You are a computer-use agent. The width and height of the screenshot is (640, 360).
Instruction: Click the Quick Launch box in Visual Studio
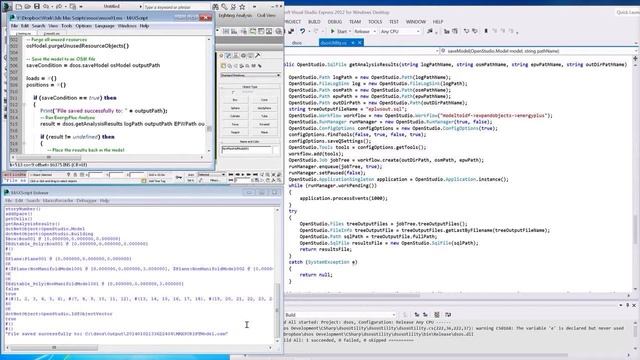point(627,13)
